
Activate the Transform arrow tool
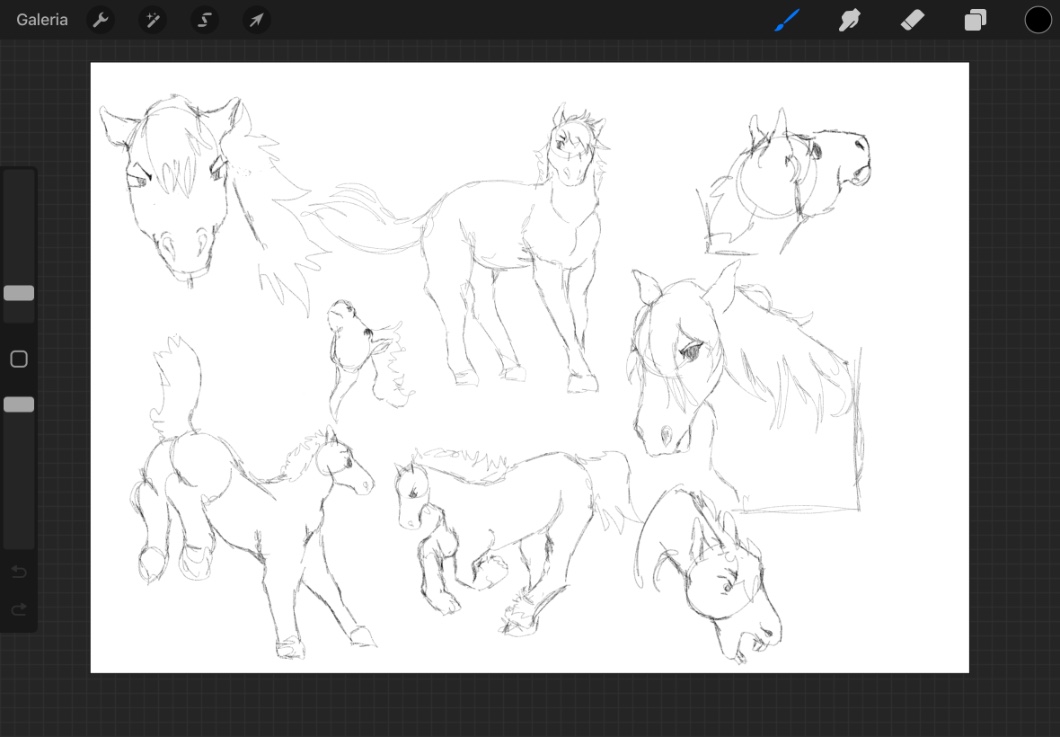coord(257,20)
